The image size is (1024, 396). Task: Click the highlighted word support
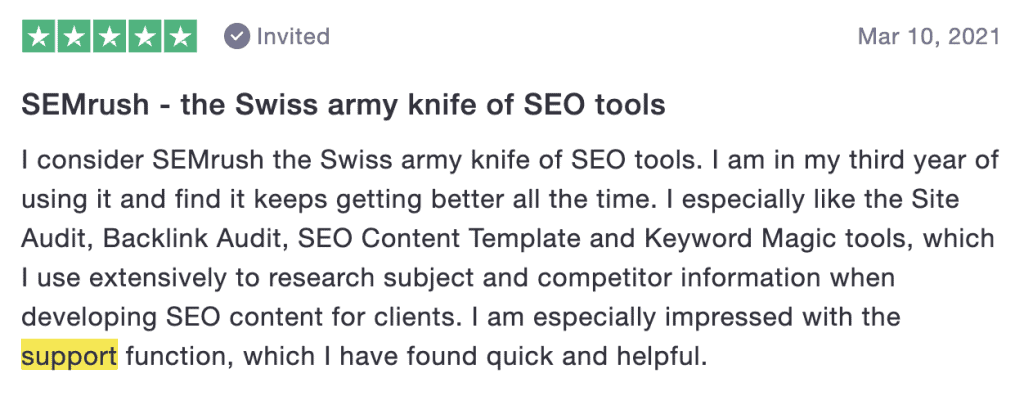pos(69,357)
